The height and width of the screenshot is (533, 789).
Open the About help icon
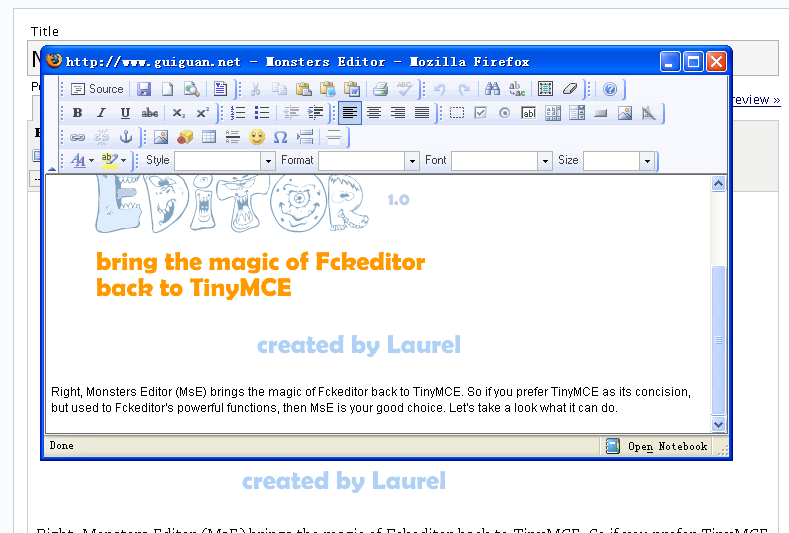coord(610,89)
